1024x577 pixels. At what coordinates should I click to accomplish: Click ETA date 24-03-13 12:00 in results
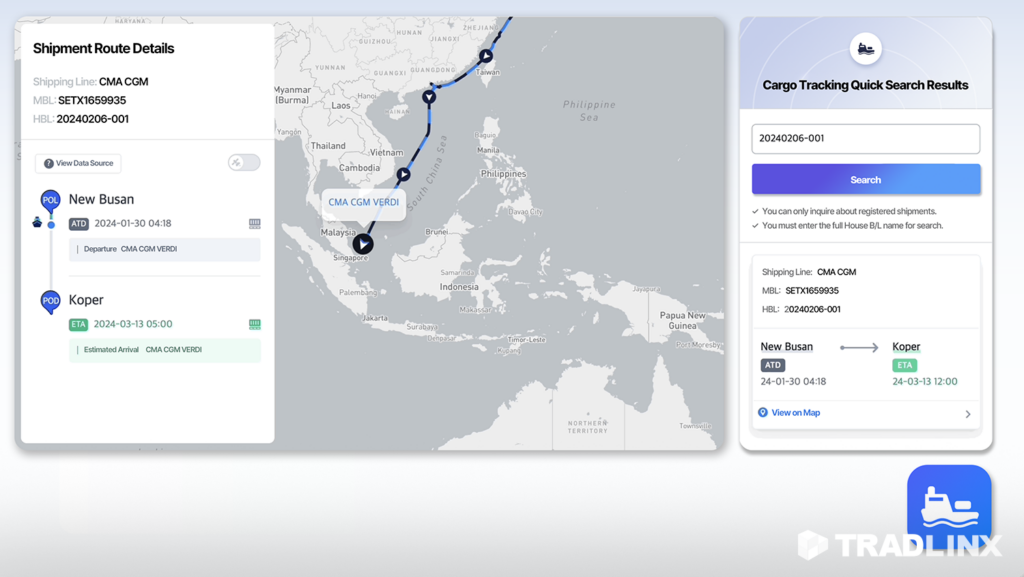point(925,382)
